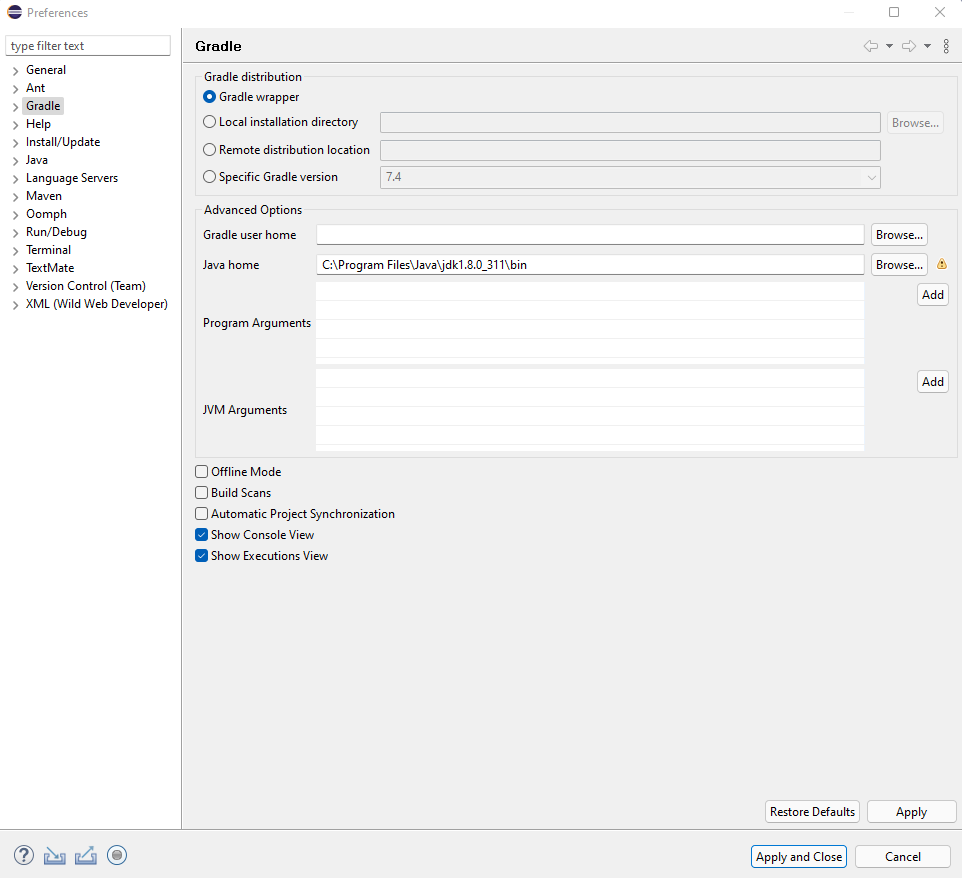Expand the Maven preferences node
Image resolution: width=962 pixels, height=878 pixels.
click(x=15, y=197)
